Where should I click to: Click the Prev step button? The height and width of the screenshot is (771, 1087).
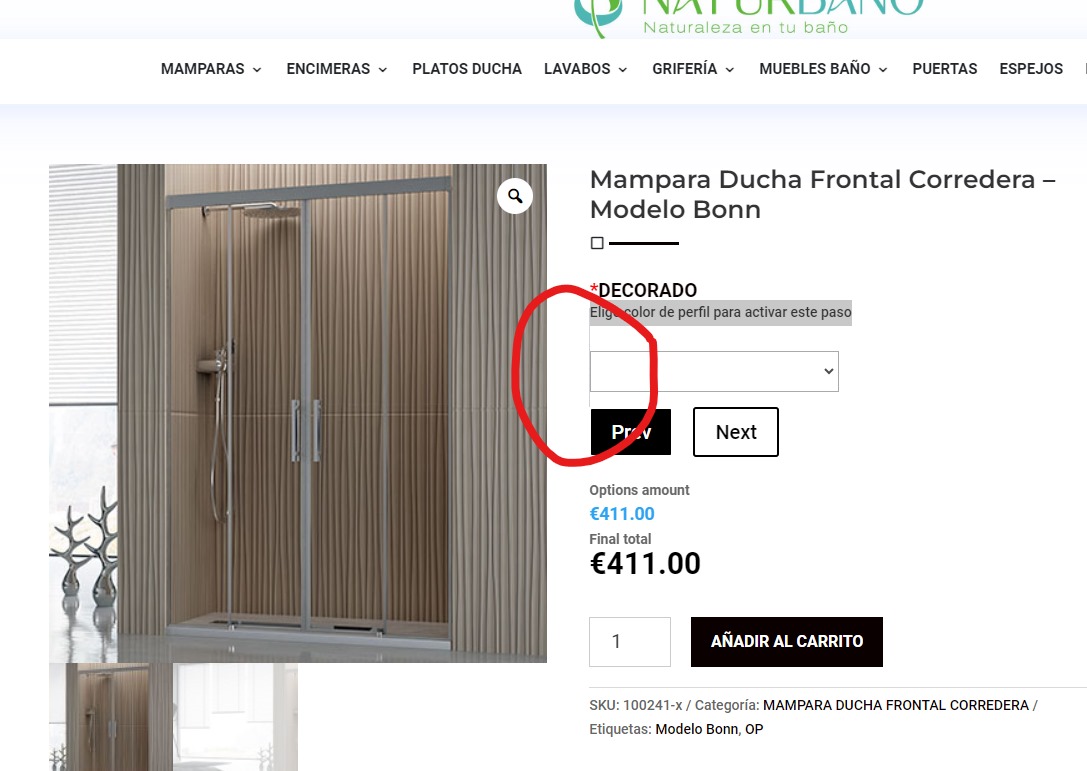(x=631, y=432)
